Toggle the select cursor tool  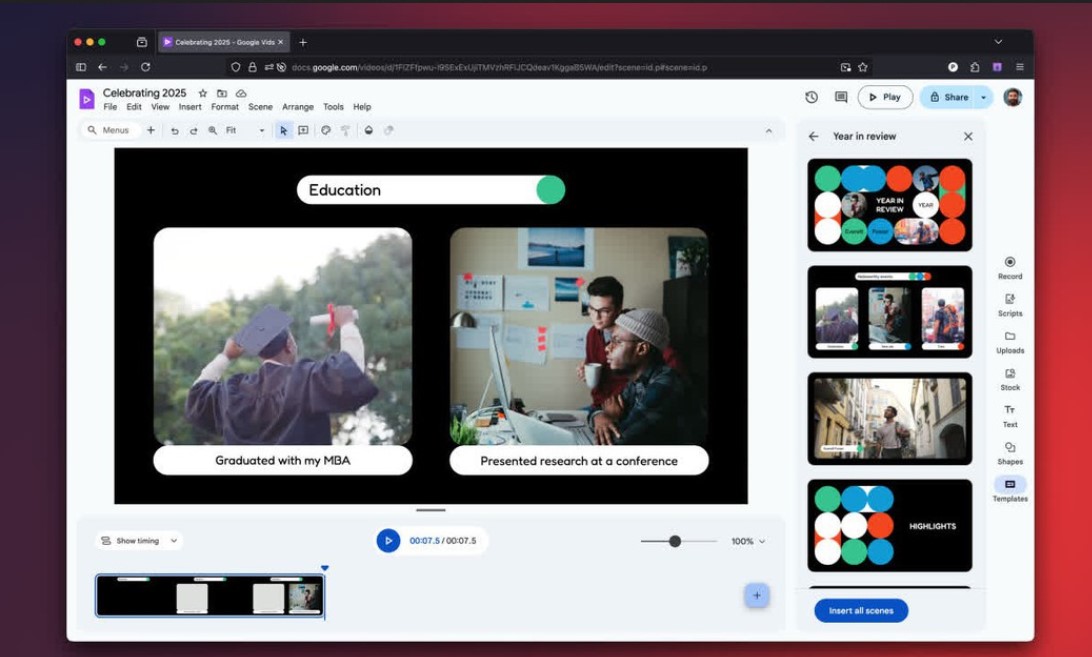pos(284,131)
